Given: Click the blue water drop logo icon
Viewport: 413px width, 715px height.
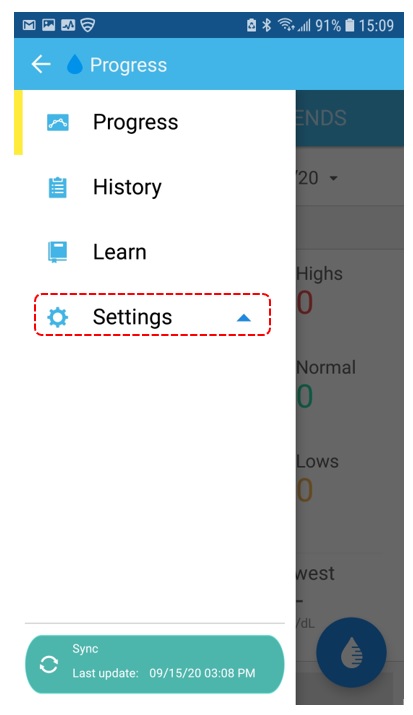Looking at the screenshot, I should point(75,64).
